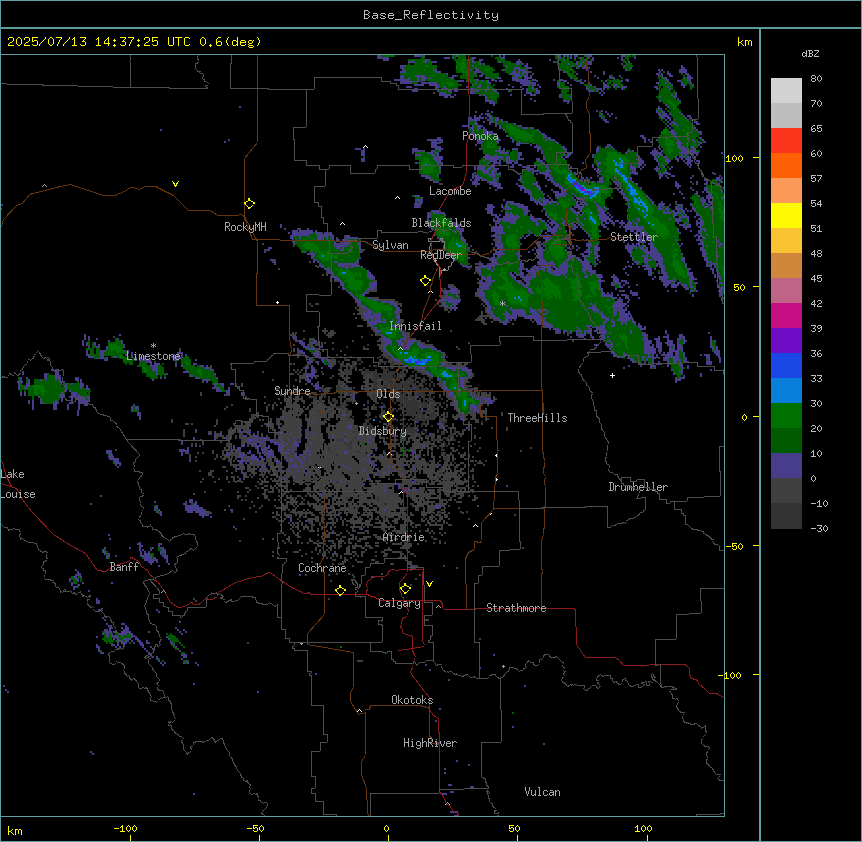Image resolution: width=862 pixels, height=842 pixels.
Task: Click the km unit label on bottom axis
Action: click(15, 831)
